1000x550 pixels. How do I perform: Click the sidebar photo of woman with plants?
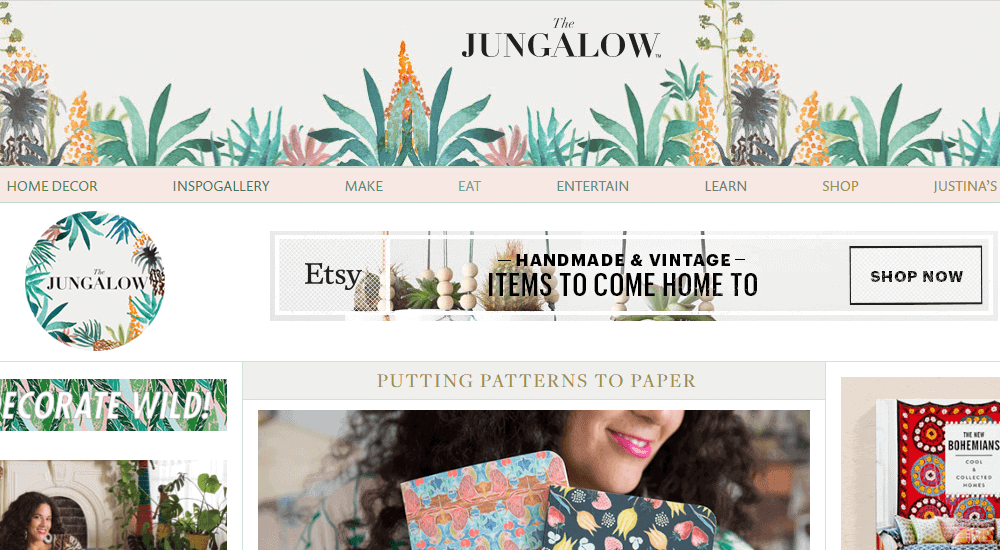click(x=113, y=505)
